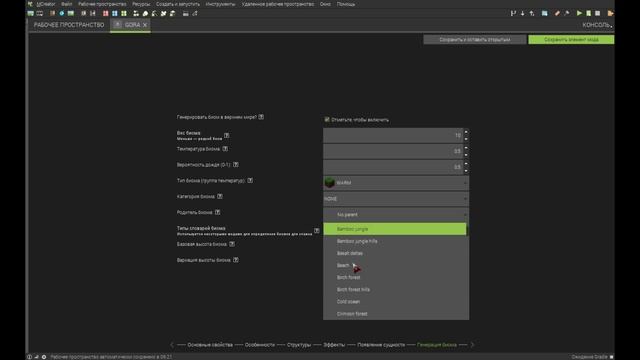640x360 pixels.
Task: Go to Эффекты page
Action: 334,345
